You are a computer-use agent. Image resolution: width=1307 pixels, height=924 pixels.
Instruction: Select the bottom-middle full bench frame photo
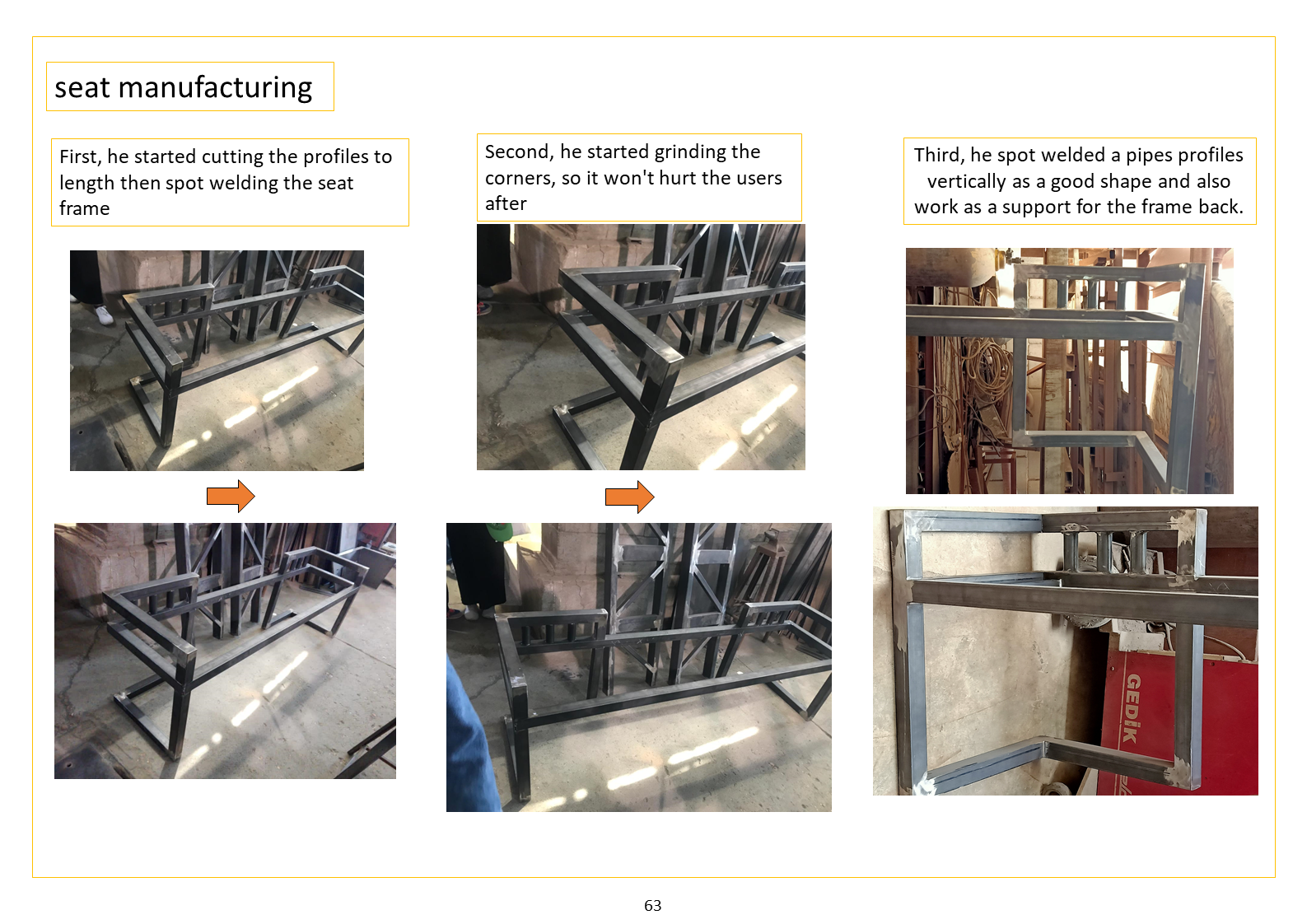click(x=639, y=667)
